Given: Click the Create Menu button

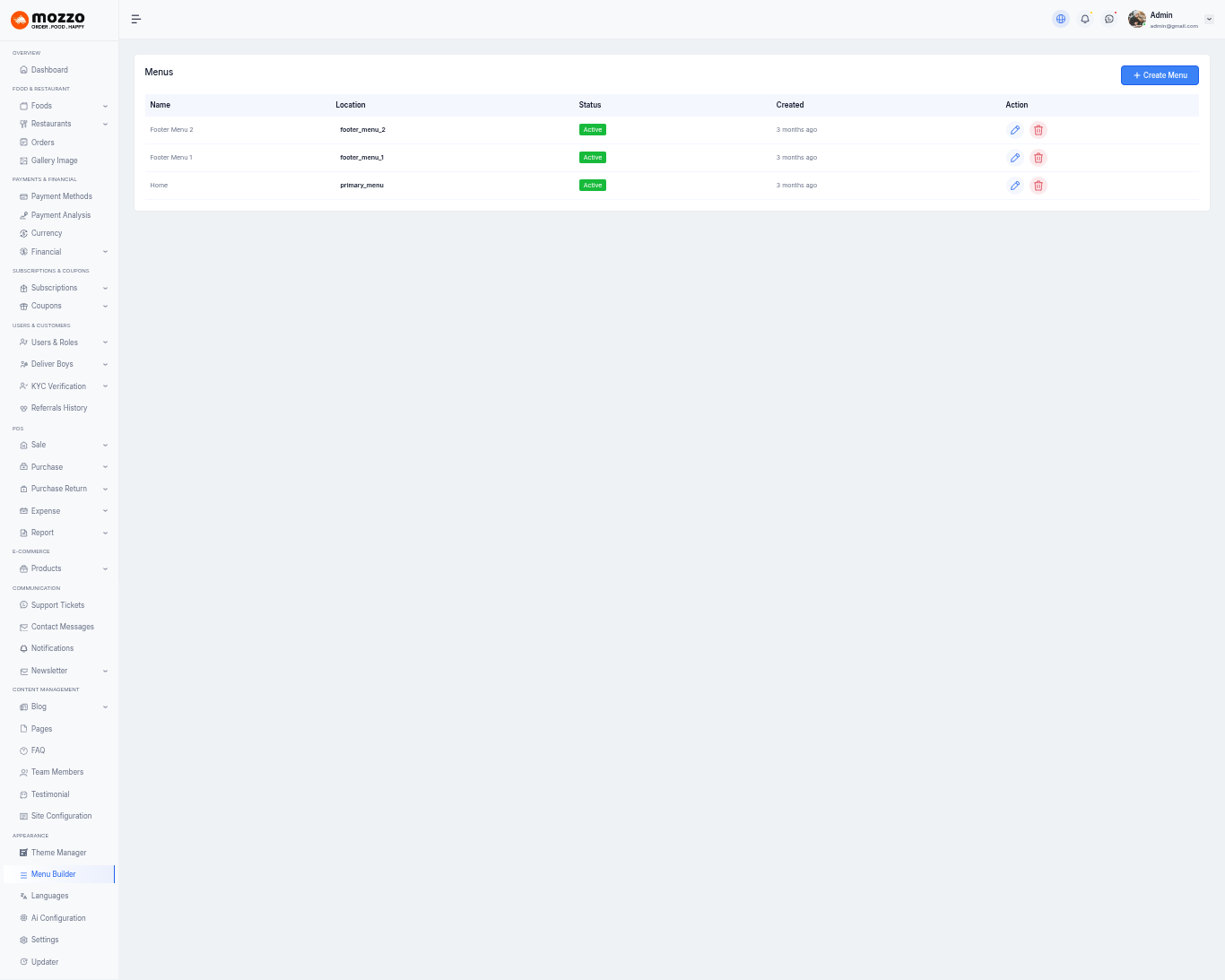Looking at the screenshot, I should tap(1159, 75).
